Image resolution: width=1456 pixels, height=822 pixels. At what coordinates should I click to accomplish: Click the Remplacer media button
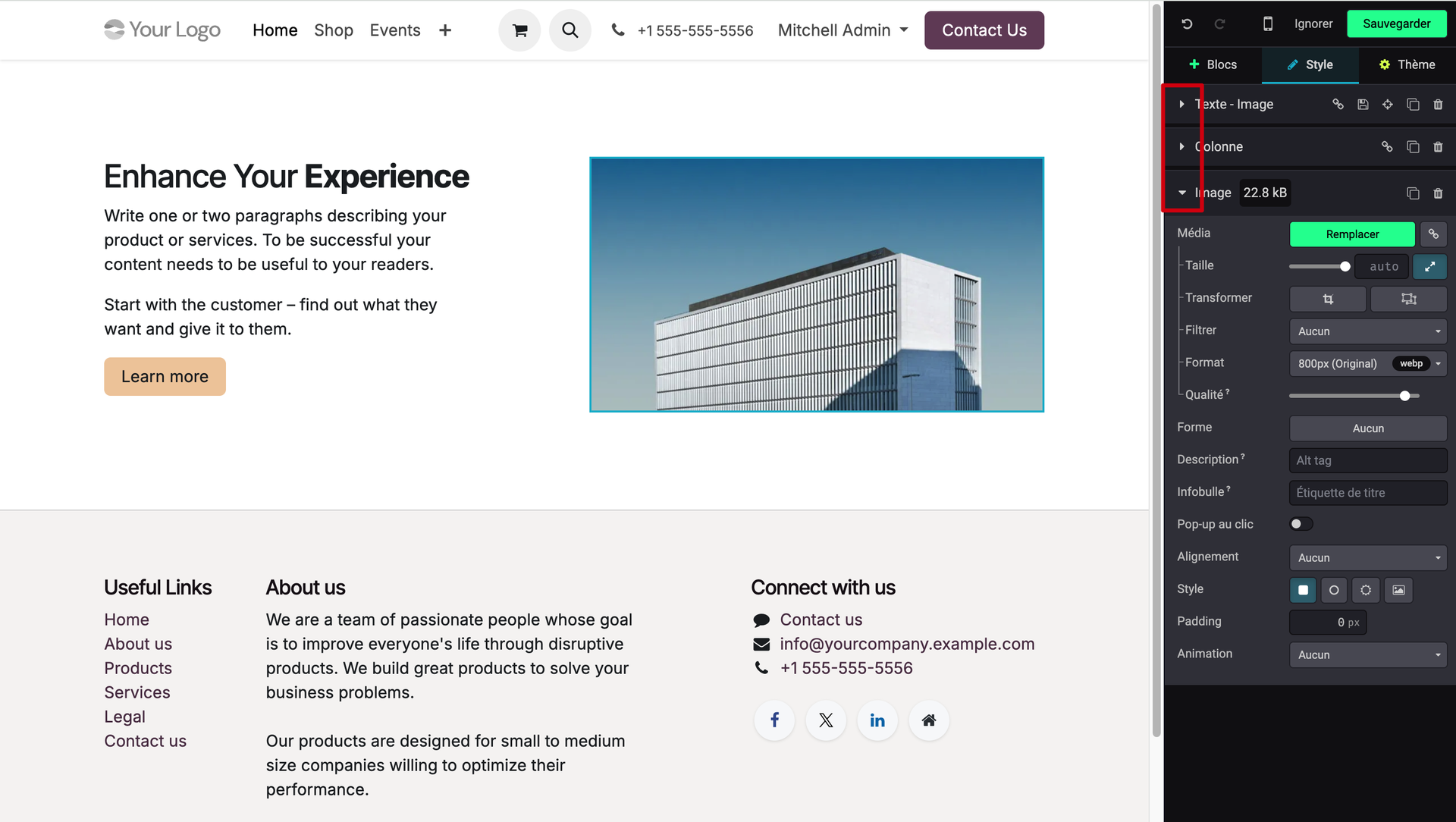[x=1352, y=234]
